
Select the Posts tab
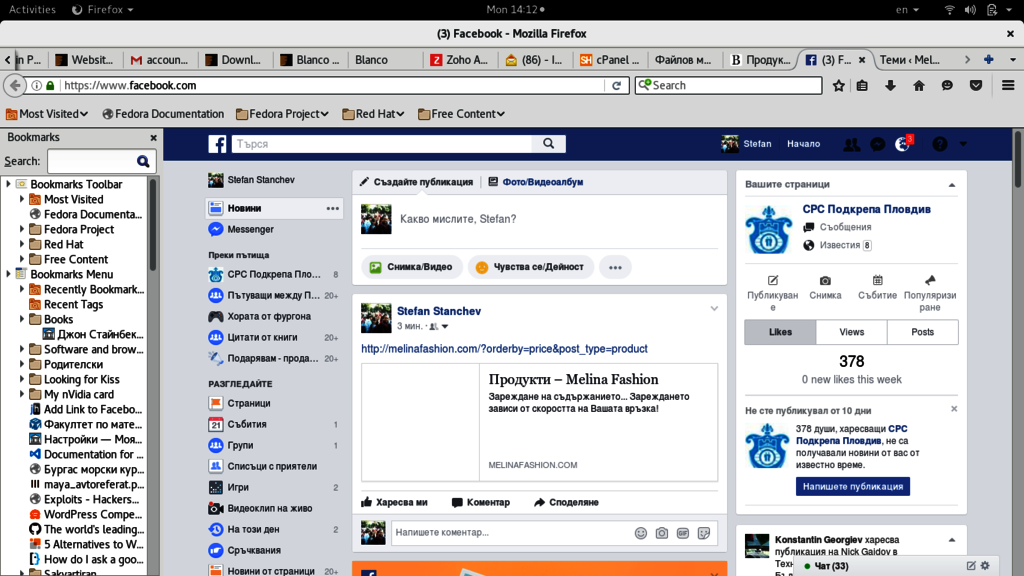(x=922, y=332)
